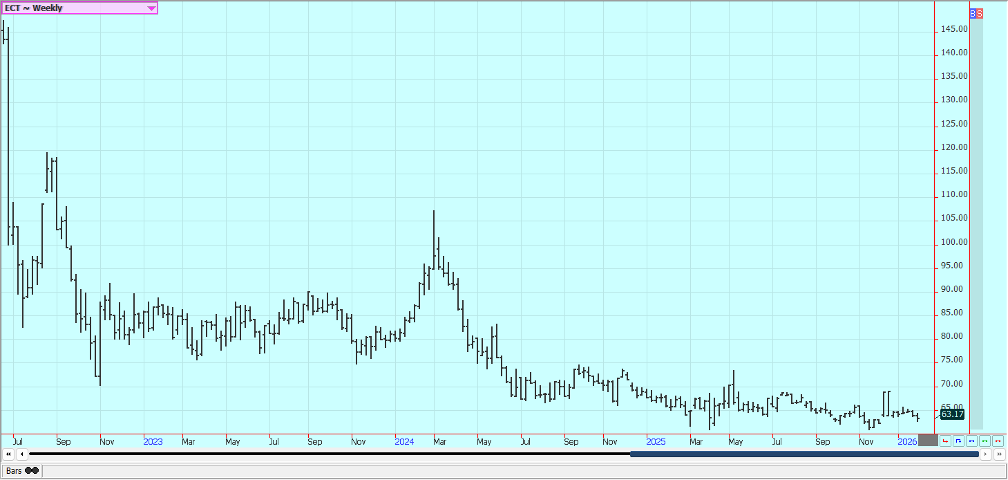The height and width of the screenshot is (480, 1008).
Task: Click the blue dash icon below price axis
Action: click(x=971, y=440)
